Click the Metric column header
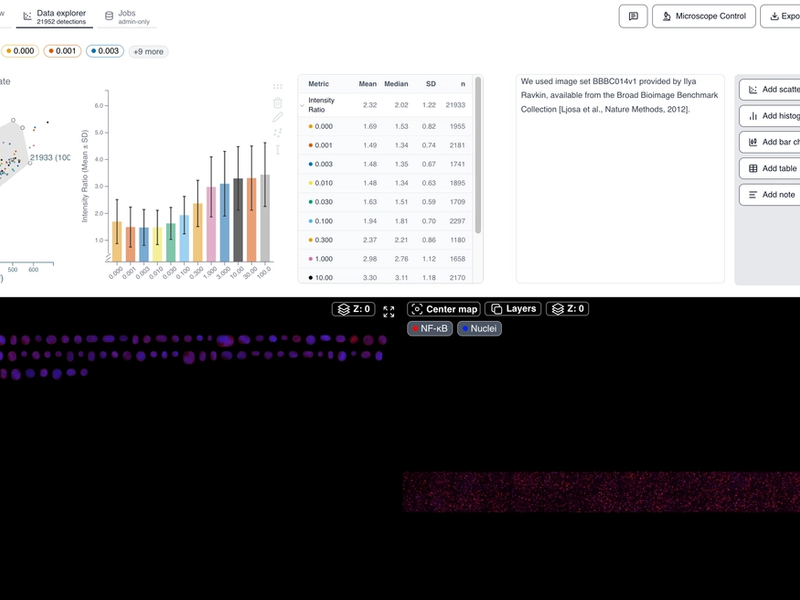This screenshot has height=600, width=800. click(318, 84)
